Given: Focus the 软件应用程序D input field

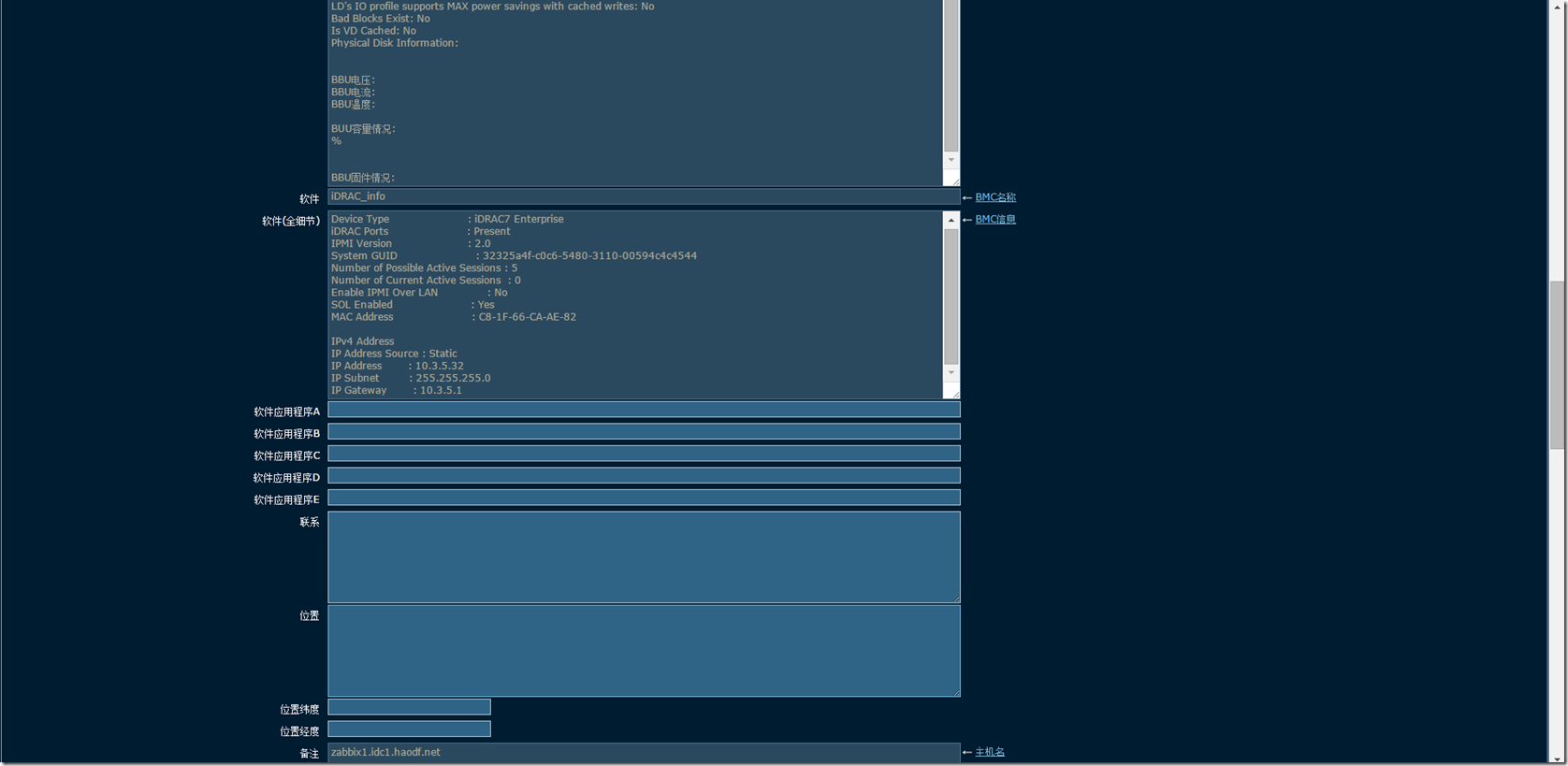Looking at the screenshot, I should coord(644,475).
